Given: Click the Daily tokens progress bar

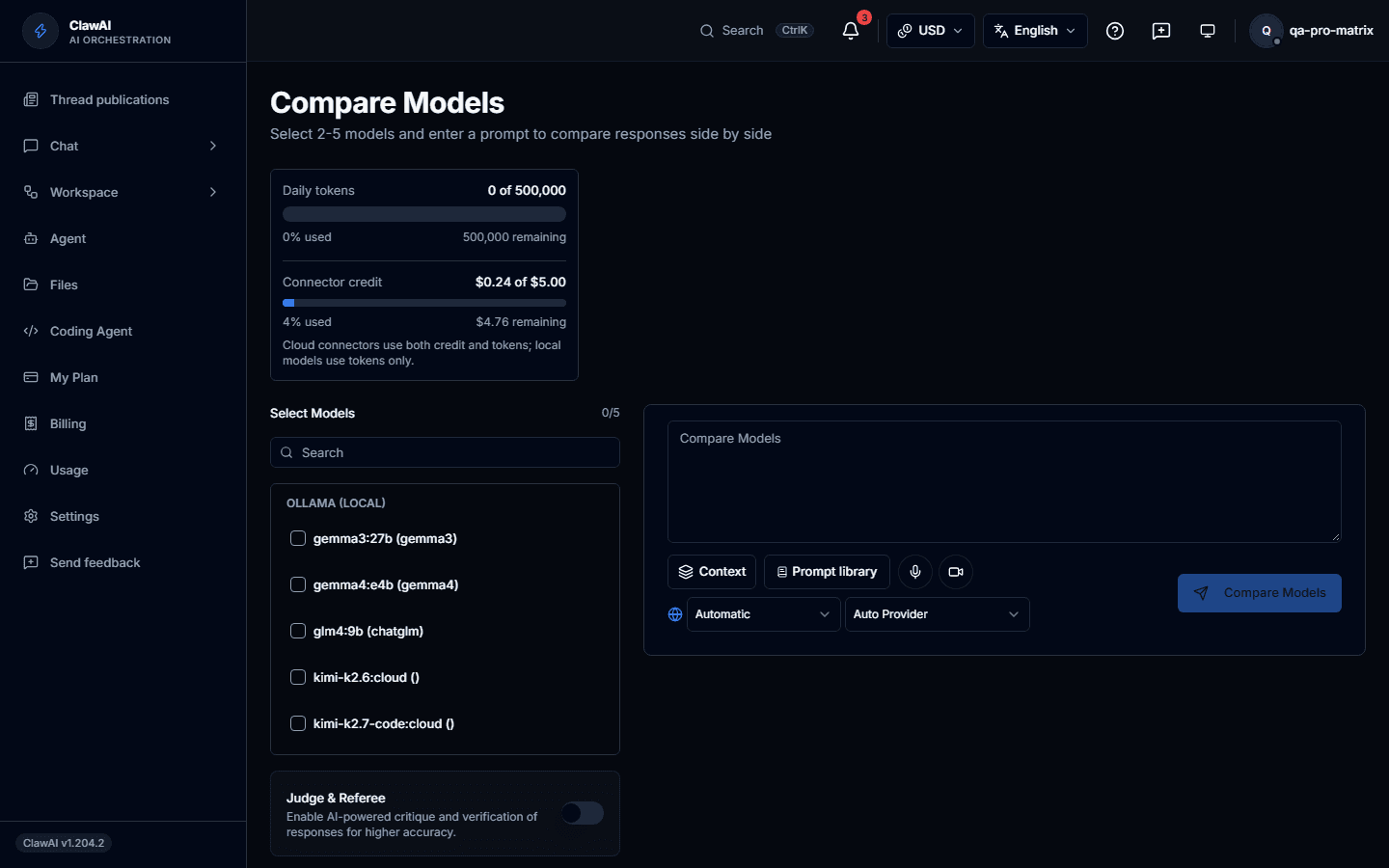Looking at the screenshot, I should 424,214.
